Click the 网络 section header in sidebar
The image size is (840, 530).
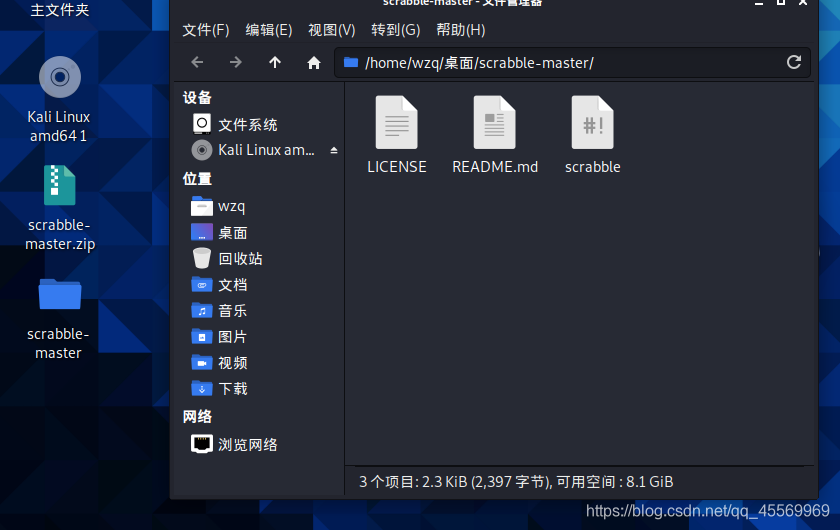[x=197, y=416]
